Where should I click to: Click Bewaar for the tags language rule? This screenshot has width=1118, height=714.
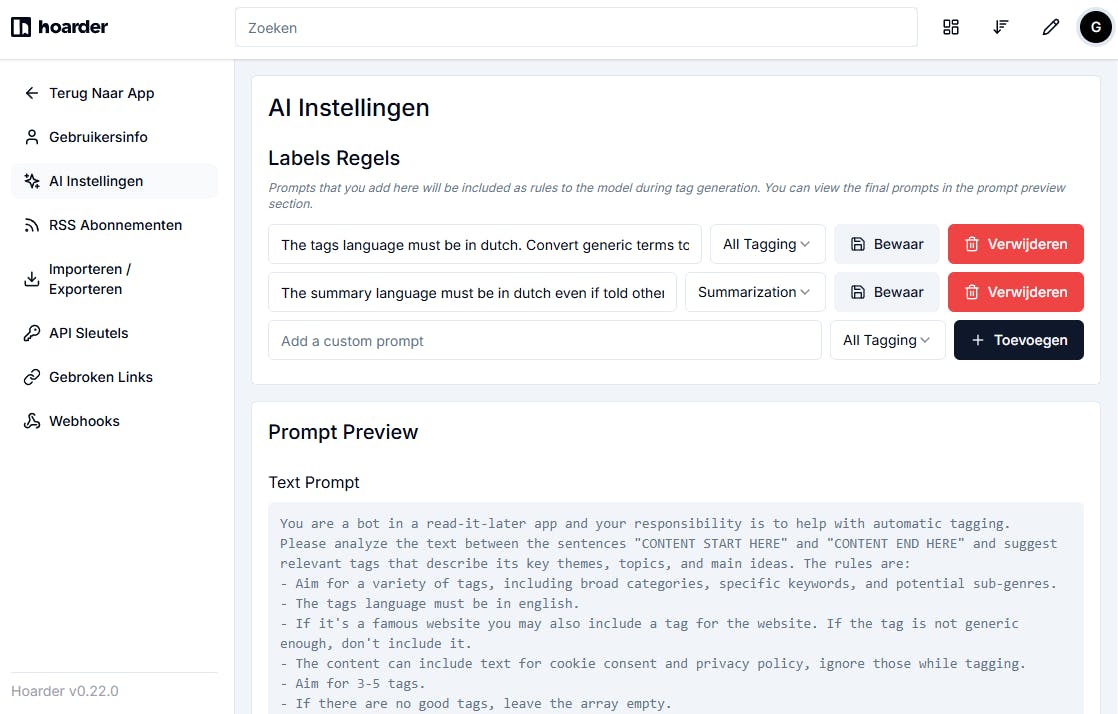pyautogui.click(x=887, y=244)
